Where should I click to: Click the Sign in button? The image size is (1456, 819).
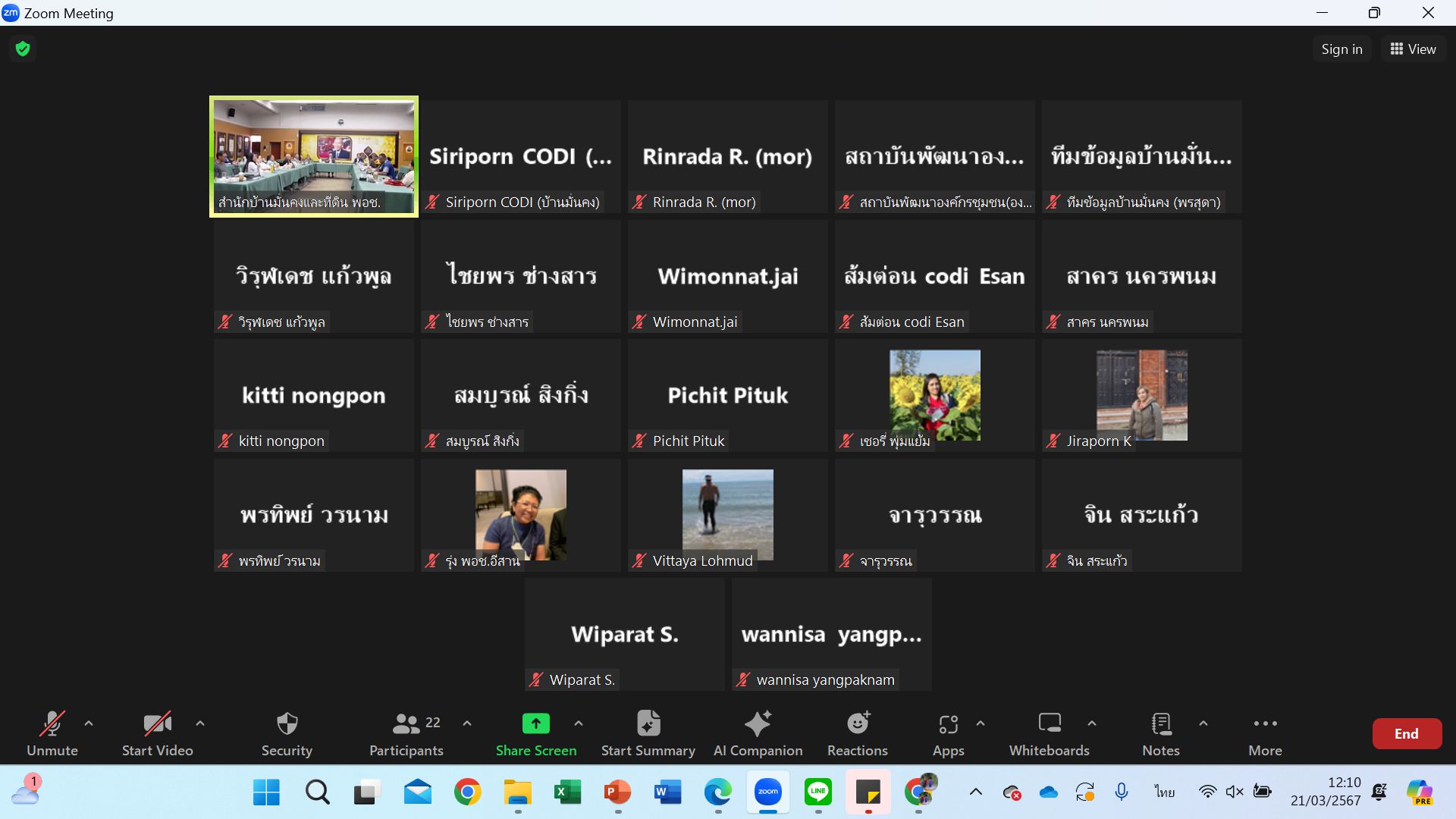[x=1341, y=48]
